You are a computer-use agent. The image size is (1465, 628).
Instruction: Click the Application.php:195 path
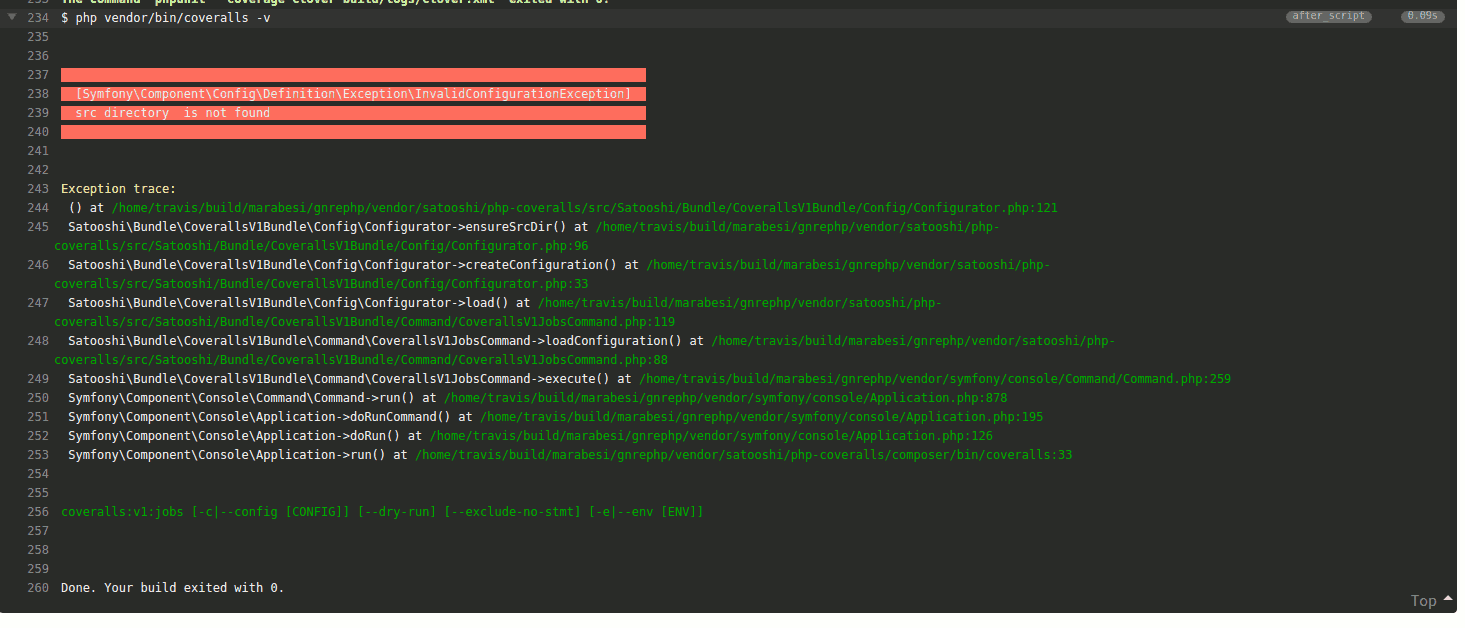tap(762, 417)
